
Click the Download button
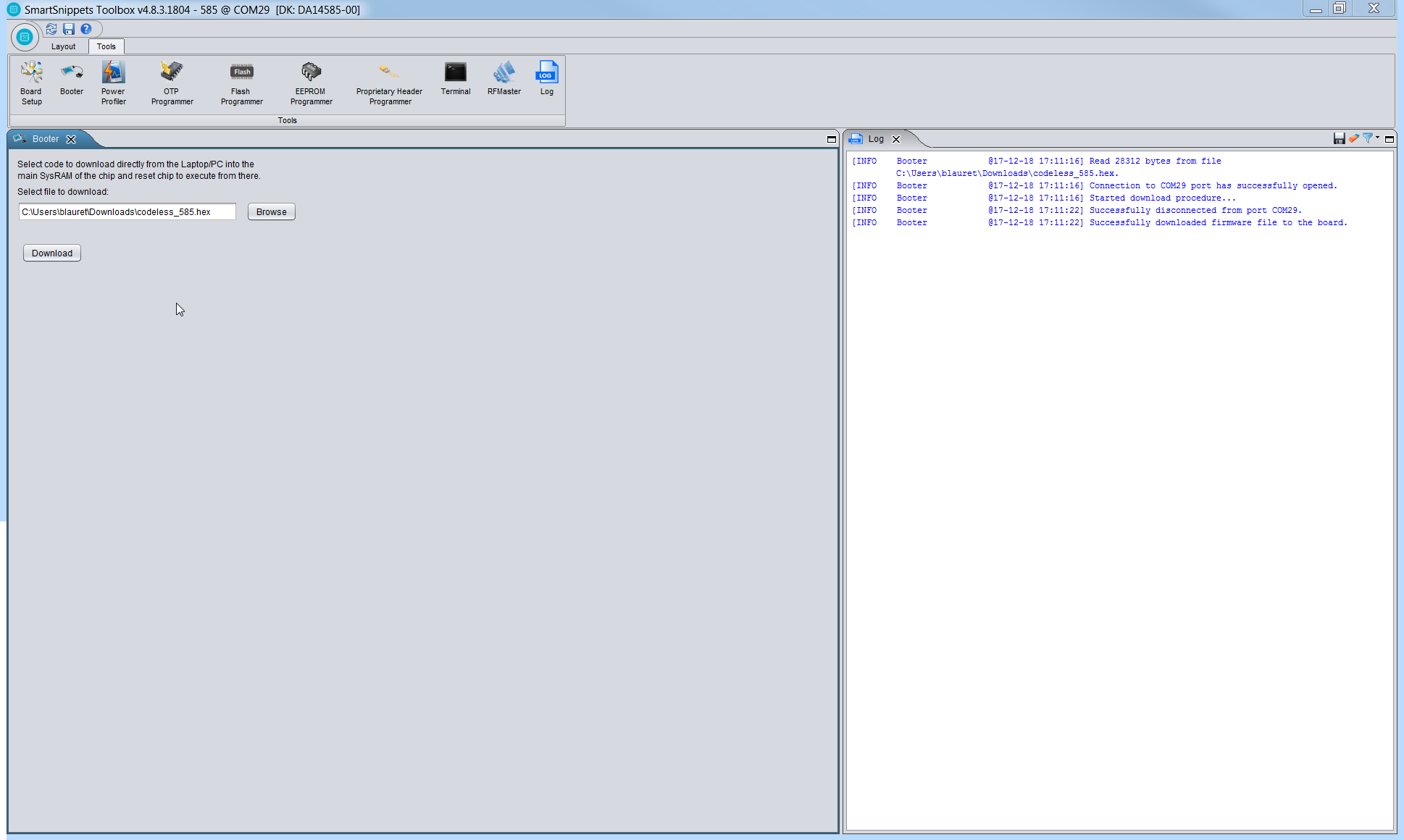coord(52,253)
